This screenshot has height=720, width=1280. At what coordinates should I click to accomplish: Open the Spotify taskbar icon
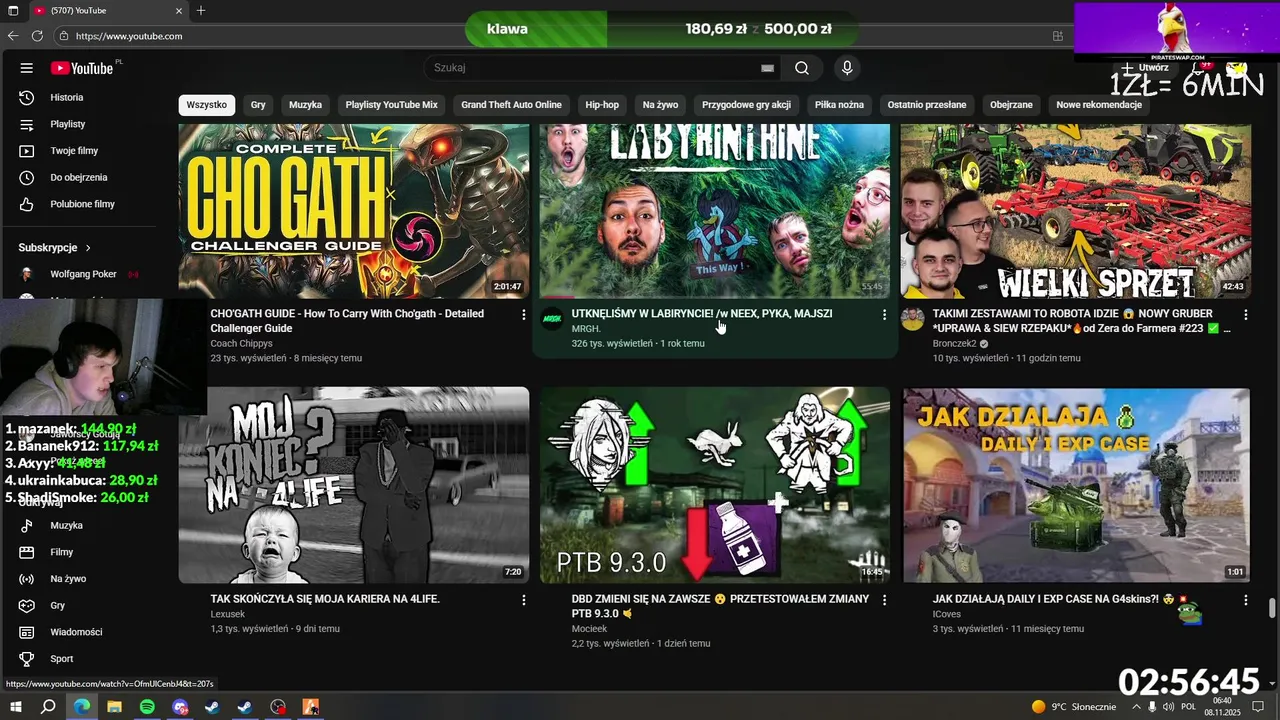tap(147, 706)
